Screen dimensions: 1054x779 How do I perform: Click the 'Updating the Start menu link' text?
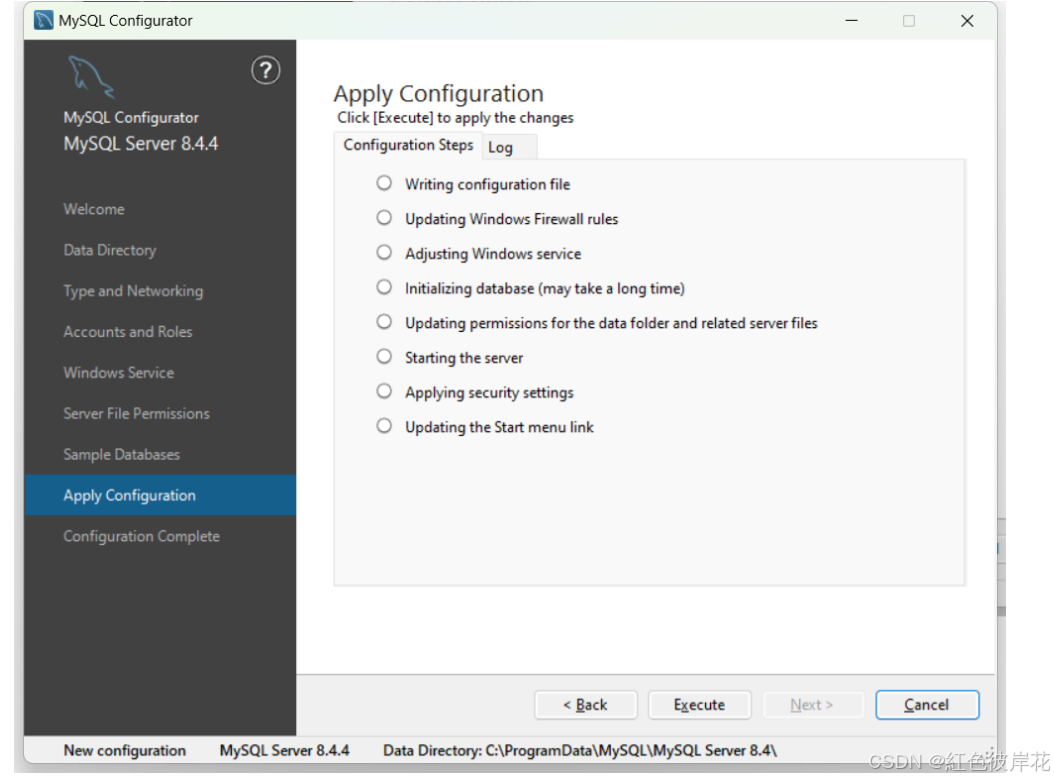click(x=499, y=427)
